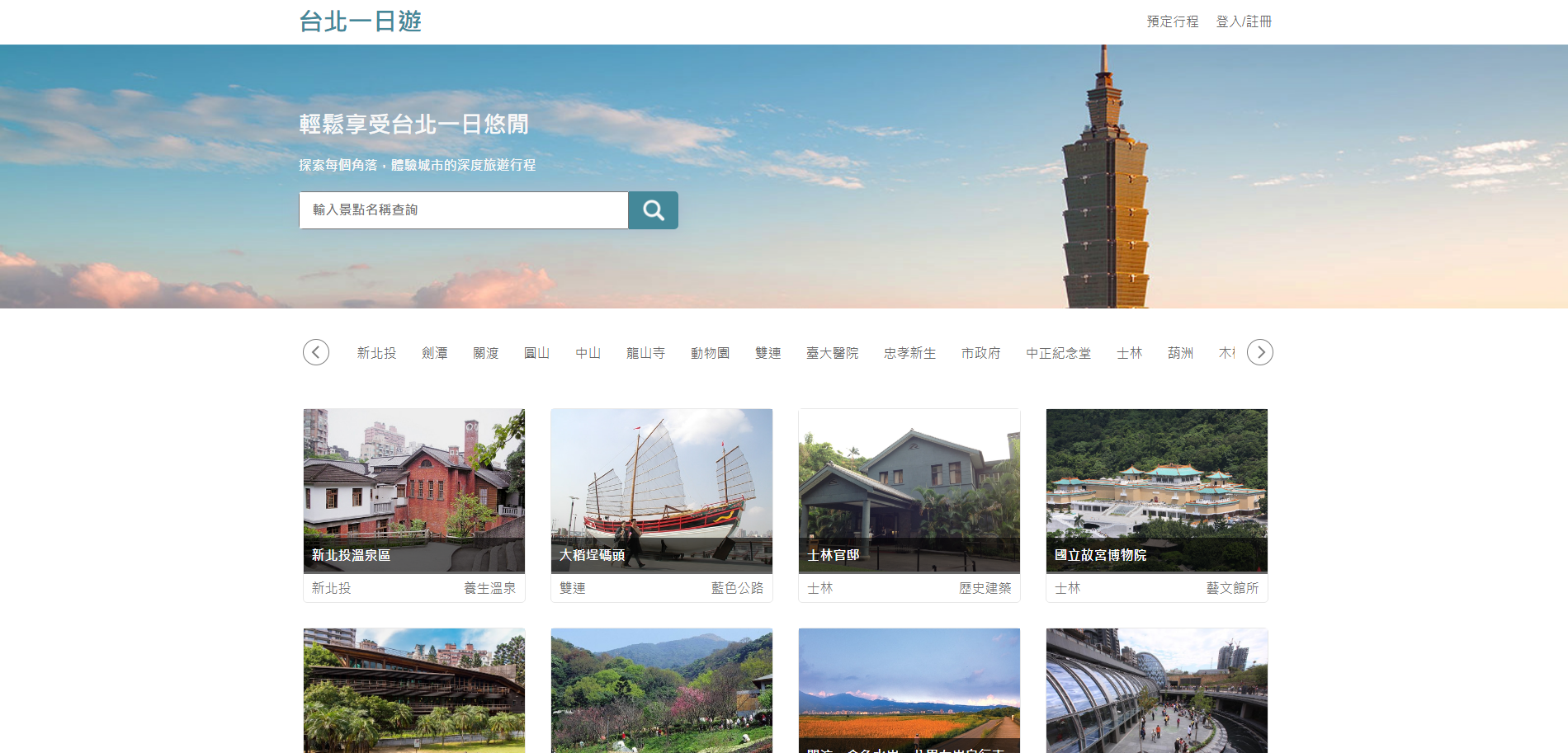
Task: Select the 中正紀念堂 station tab
Action: (1059, 353)
